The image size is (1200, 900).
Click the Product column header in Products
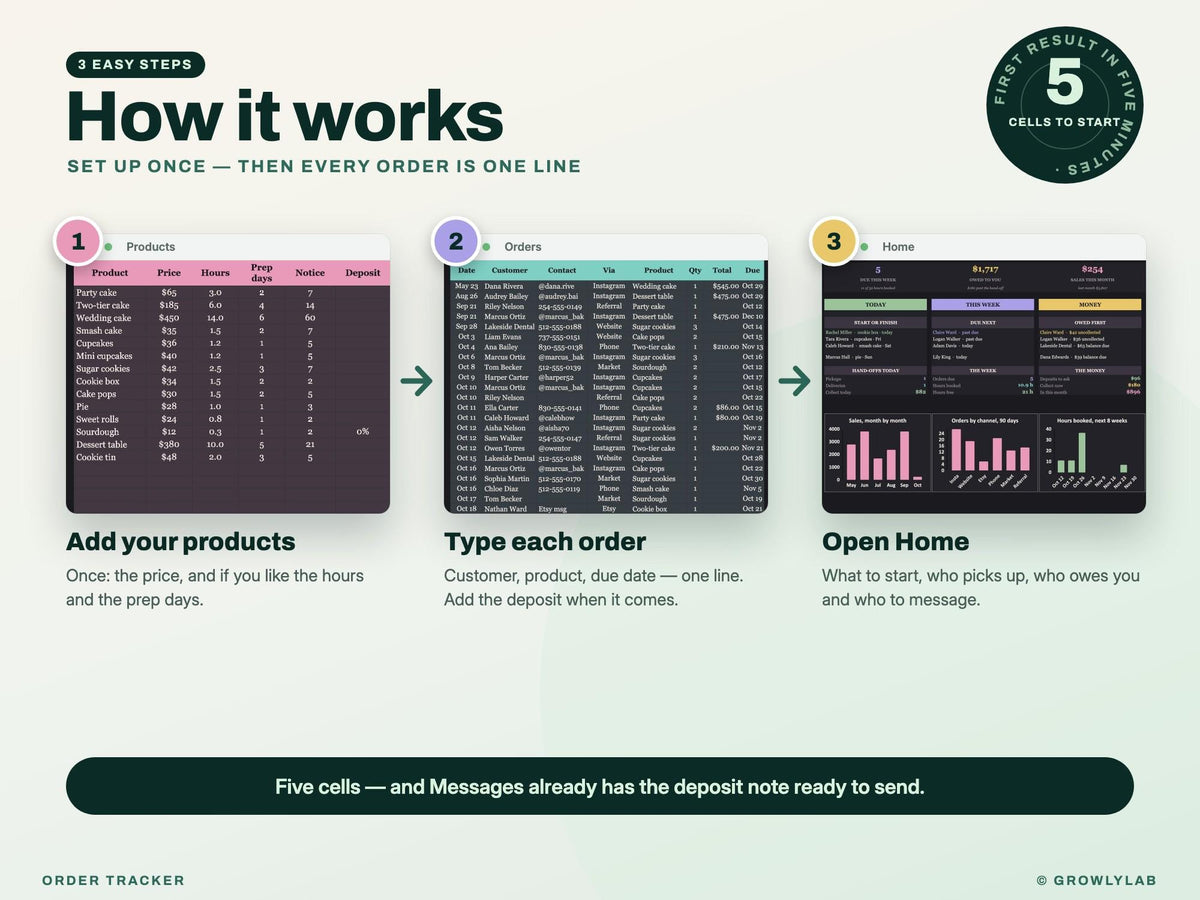pyautogui.click(x=110, y=272)
